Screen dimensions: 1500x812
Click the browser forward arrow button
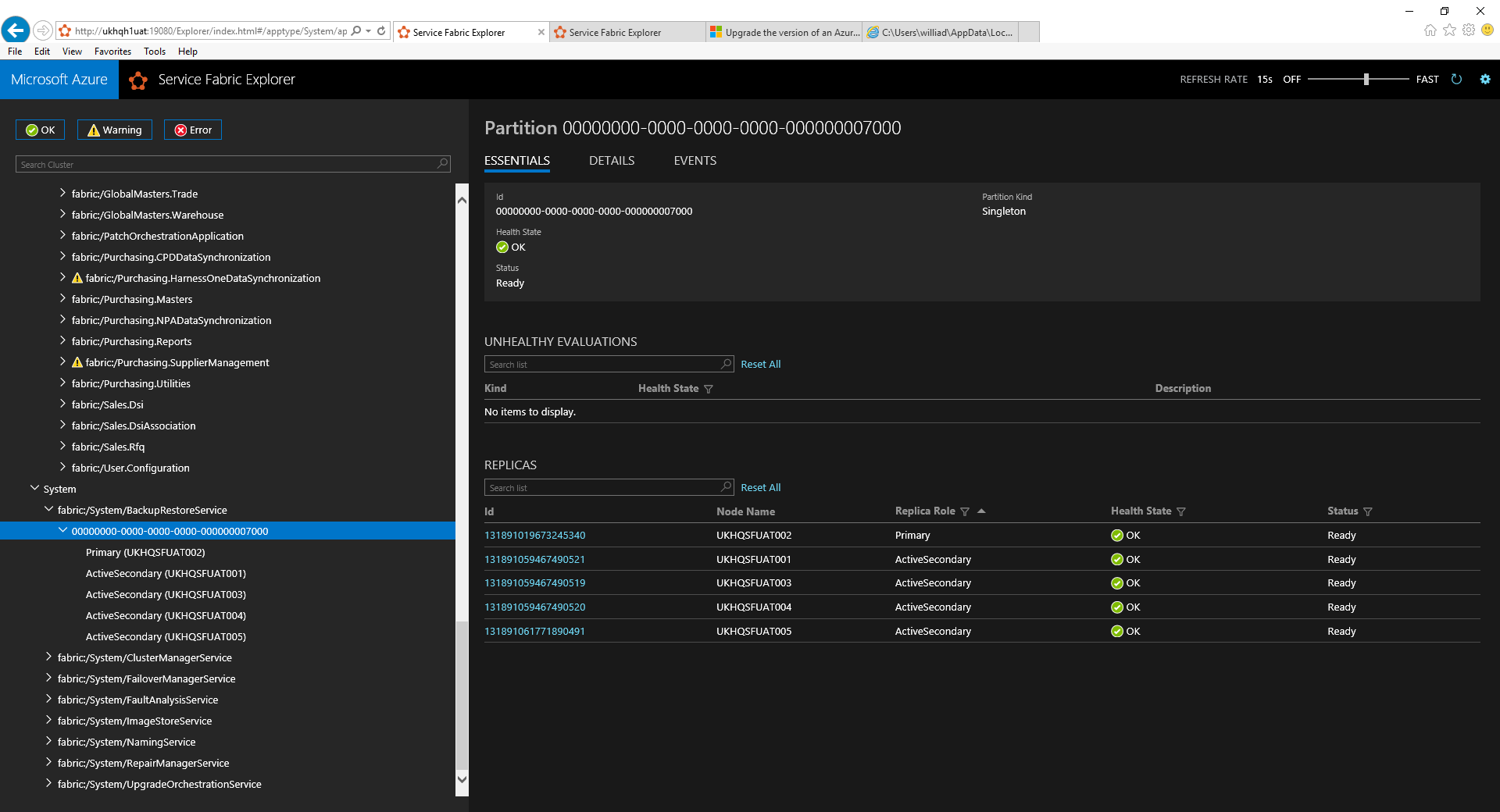[x=43, y=30]
